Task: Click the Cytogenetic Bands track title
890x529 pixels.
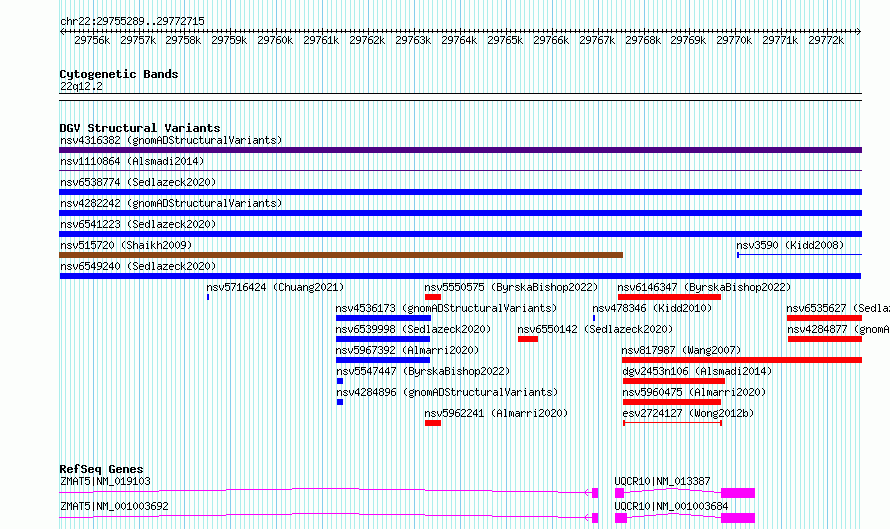Action: (119, 74)
